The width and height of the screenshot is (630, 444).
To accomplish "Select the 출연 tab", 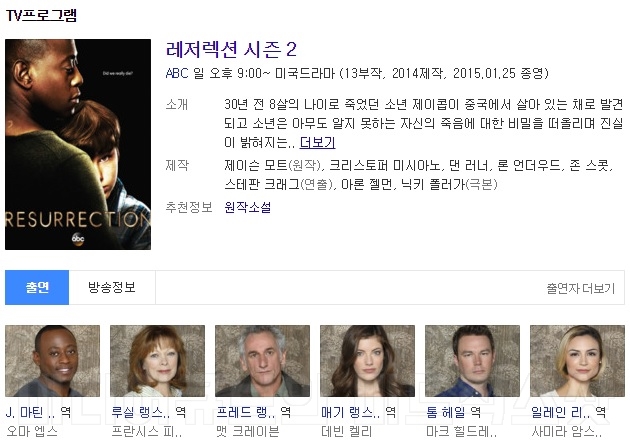I will (x=37, y=287).
